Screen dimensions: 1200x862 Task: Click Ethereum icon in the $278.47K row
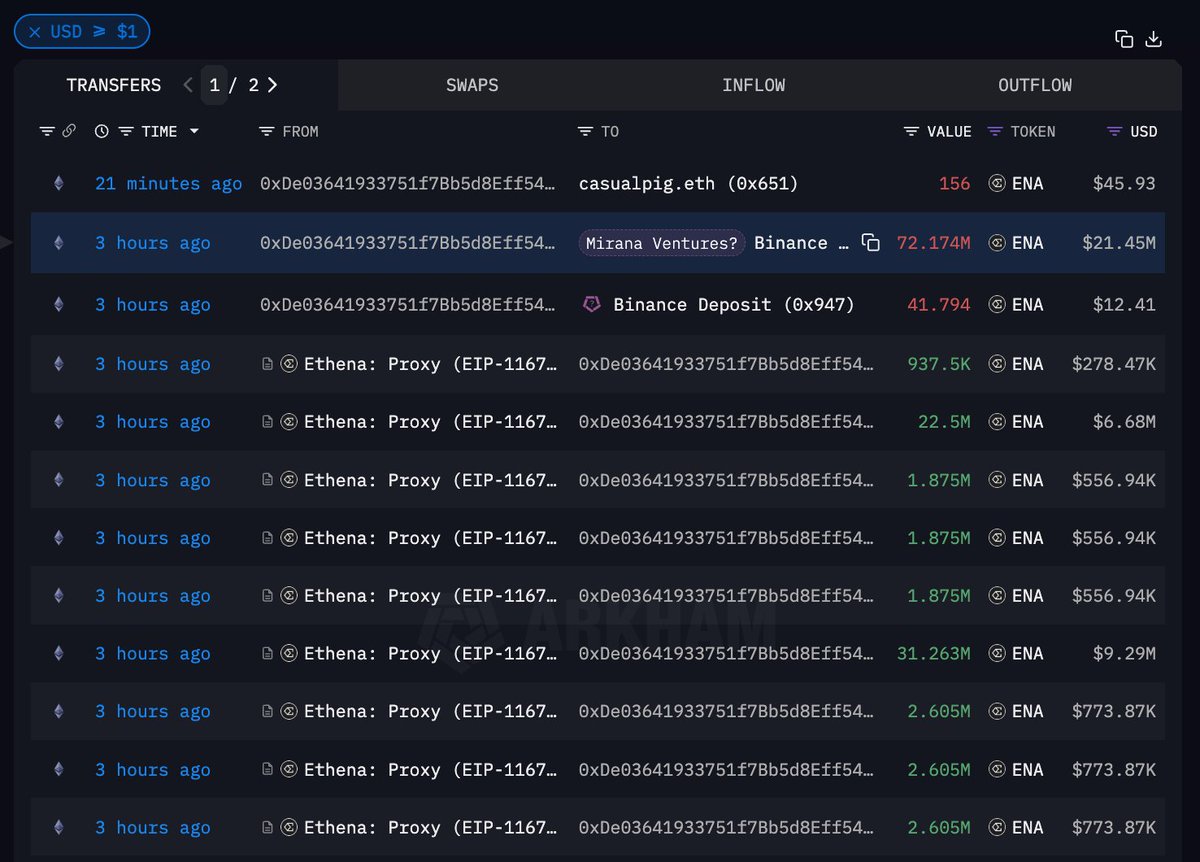click(x=58, y=364)
